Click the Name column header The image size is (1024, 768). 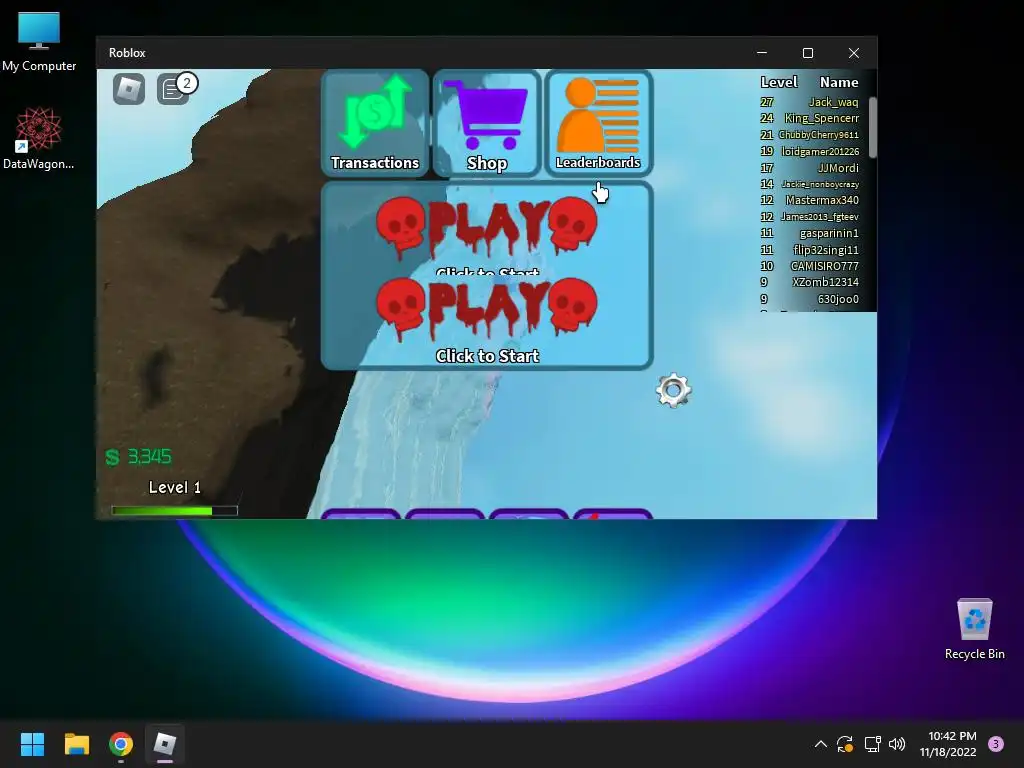tap(839, 82)
